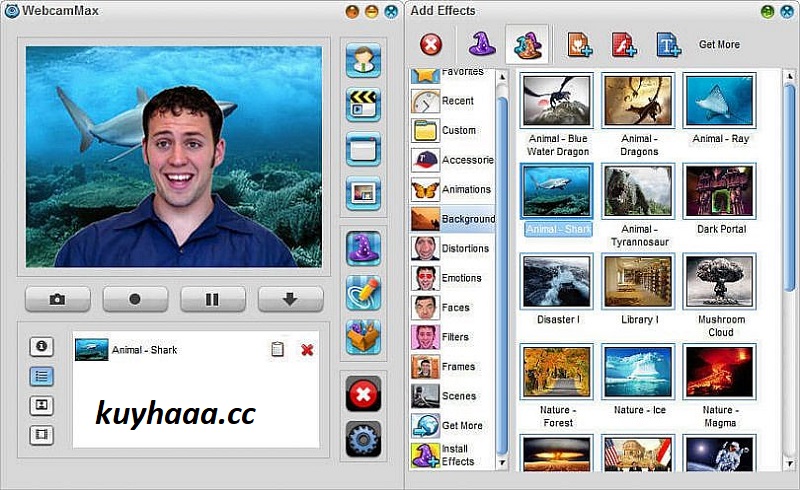Open the doodling pencil icon
The height and width of the screenshot is (490, 800).
pos(363,292)
